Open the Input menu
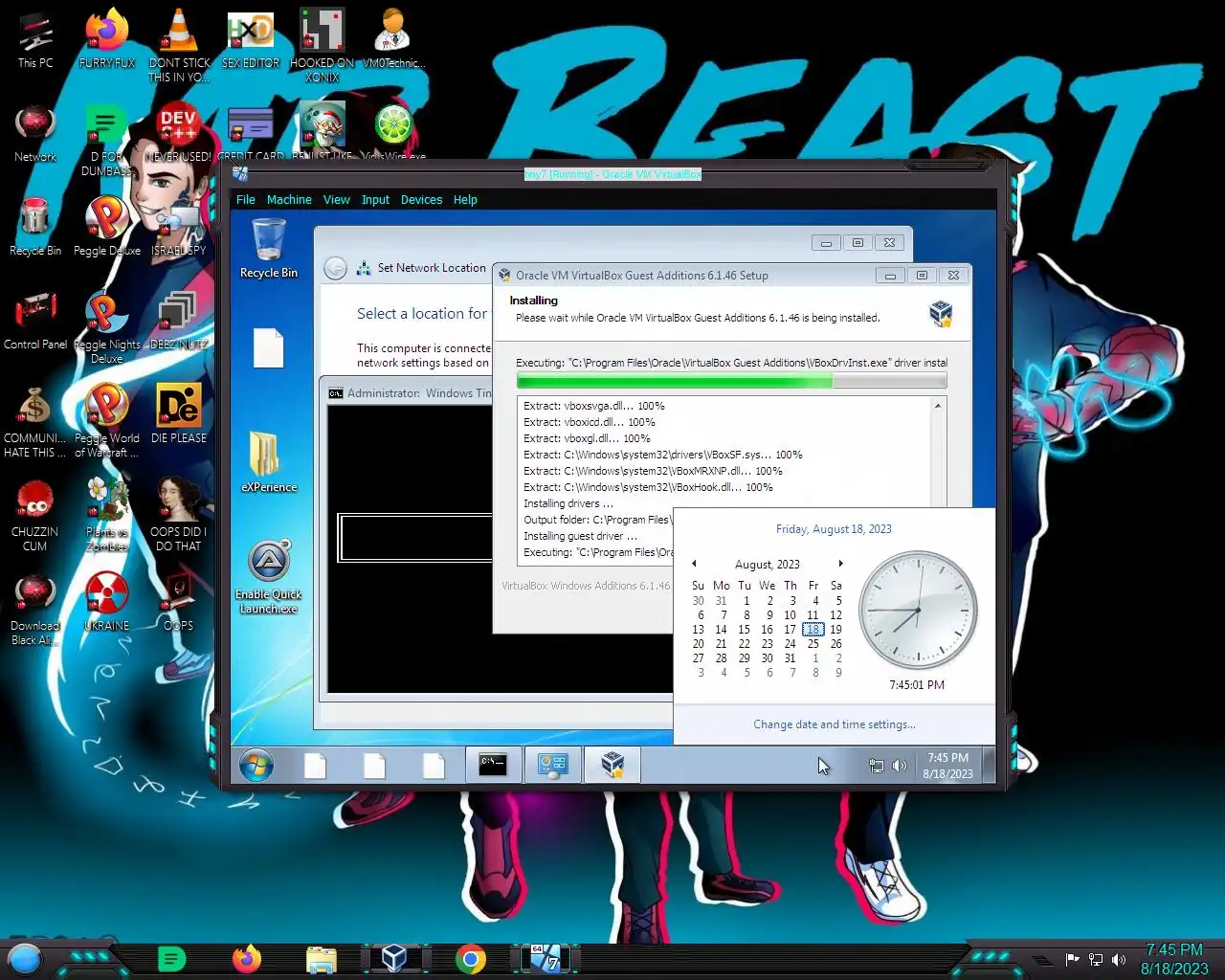 point(375,200)
